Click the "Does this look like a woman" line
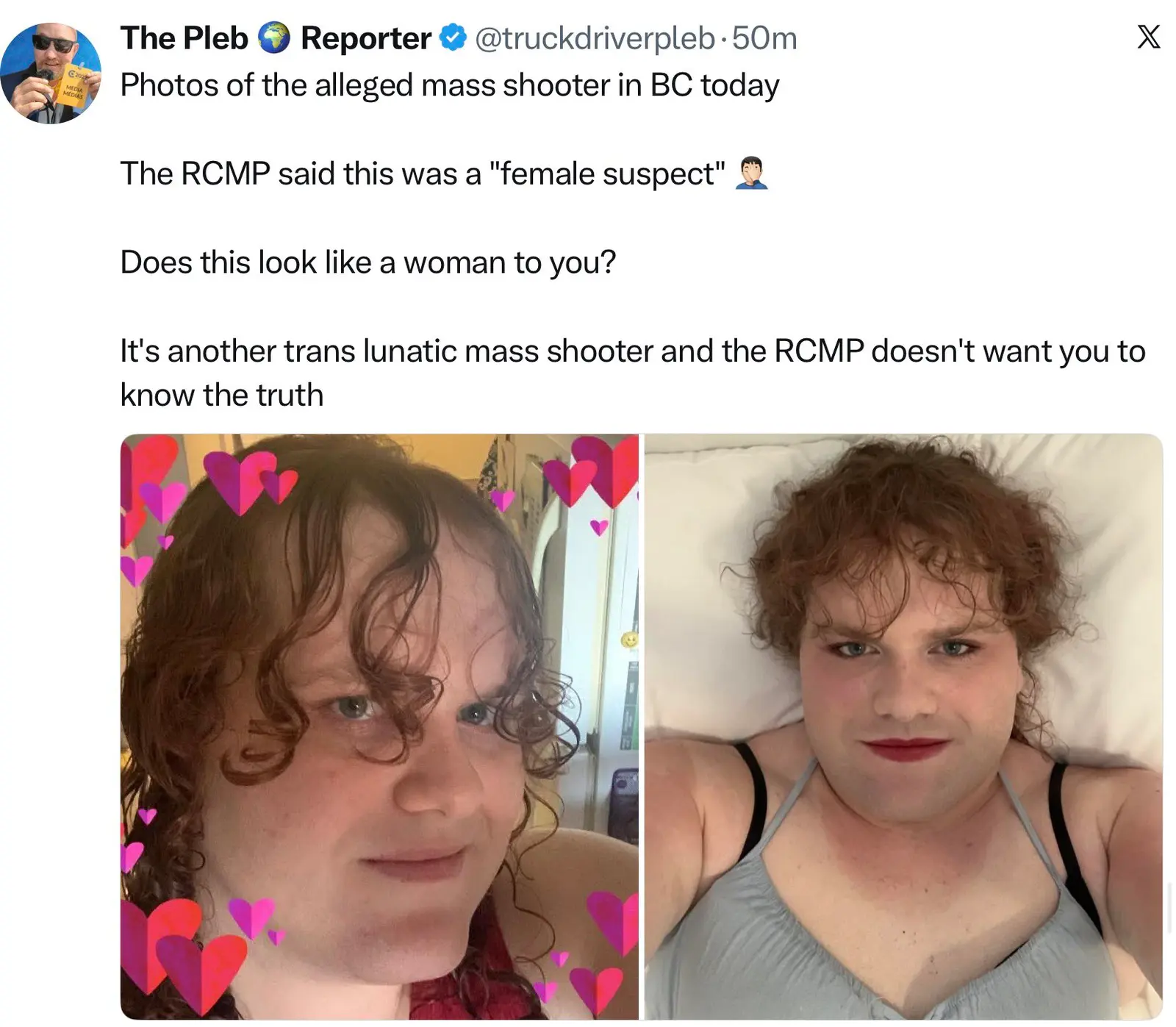 [368, 262]
